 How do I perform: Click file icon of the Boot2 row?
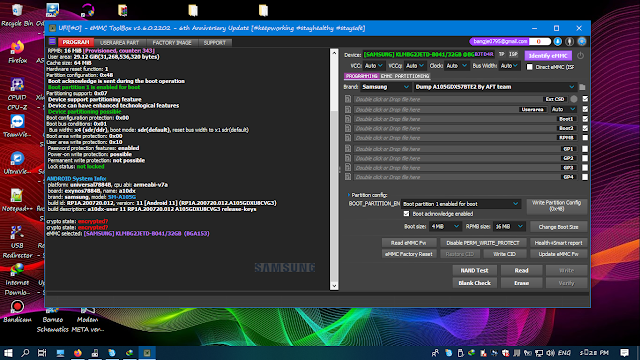(348, 128)
